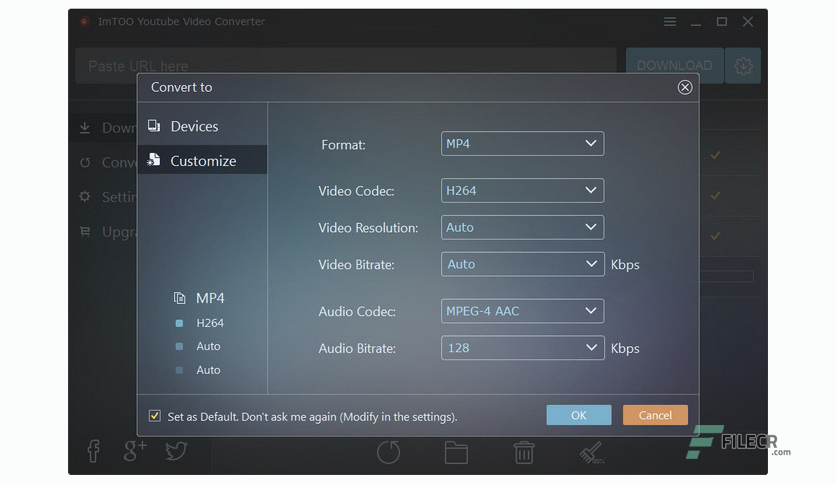
Task: Click the top checkmark in main window list
Action: coord(716,155)
